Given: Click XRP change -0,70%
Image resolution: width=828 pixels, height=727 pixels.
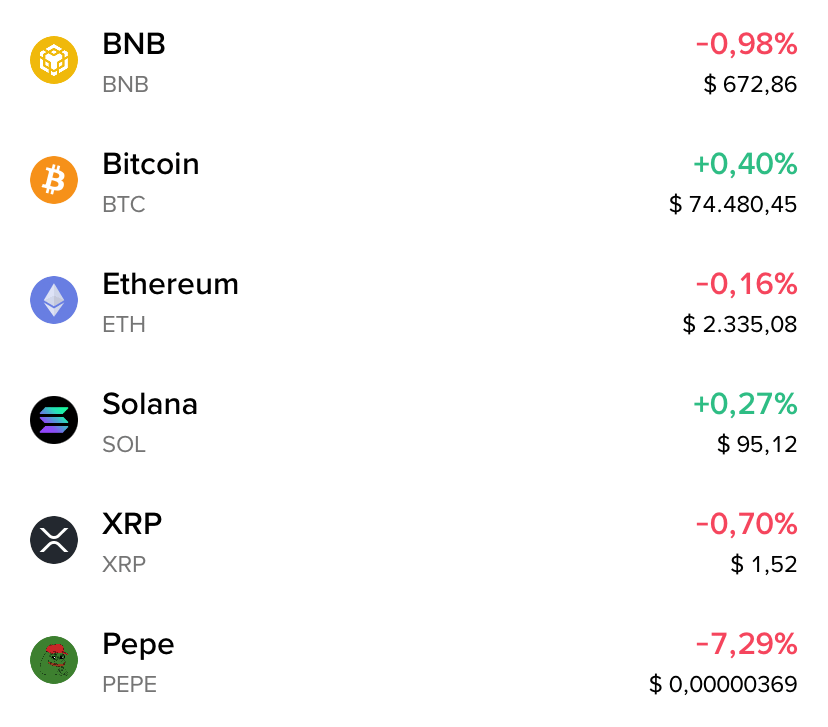Looking at the screenshot, I should click(x=747, y=524).
